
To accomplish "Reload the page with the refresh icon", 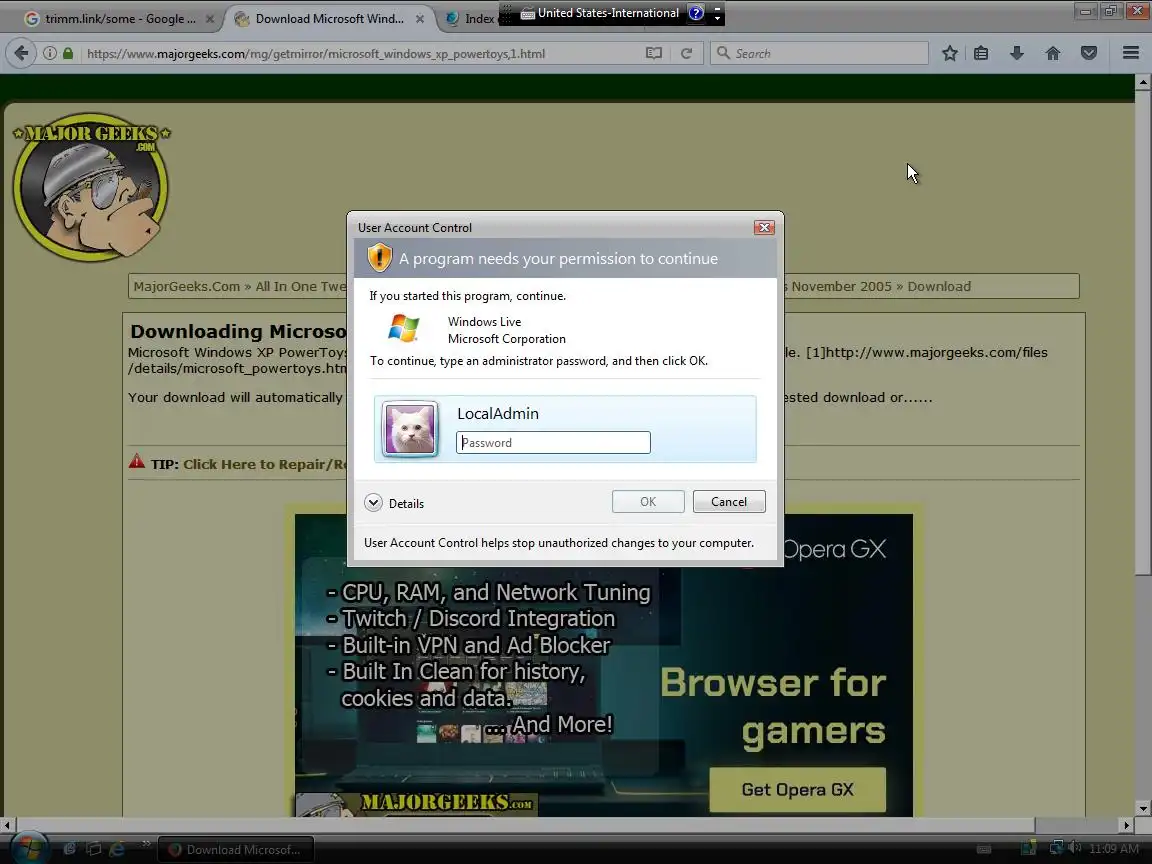I will (x=686, y=53).
